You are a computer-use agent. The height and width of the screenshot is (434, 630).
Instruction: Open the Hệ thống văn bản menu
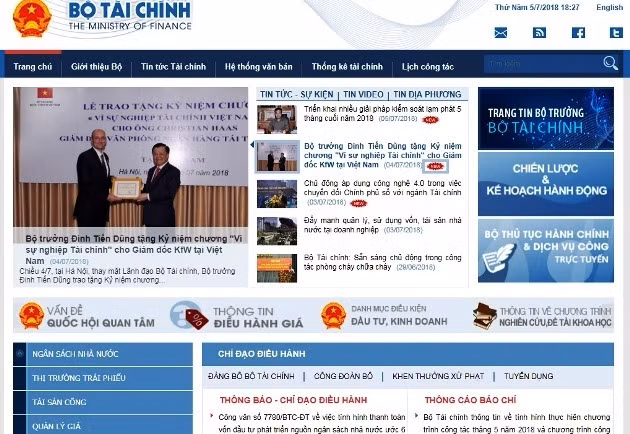[258, 66]
